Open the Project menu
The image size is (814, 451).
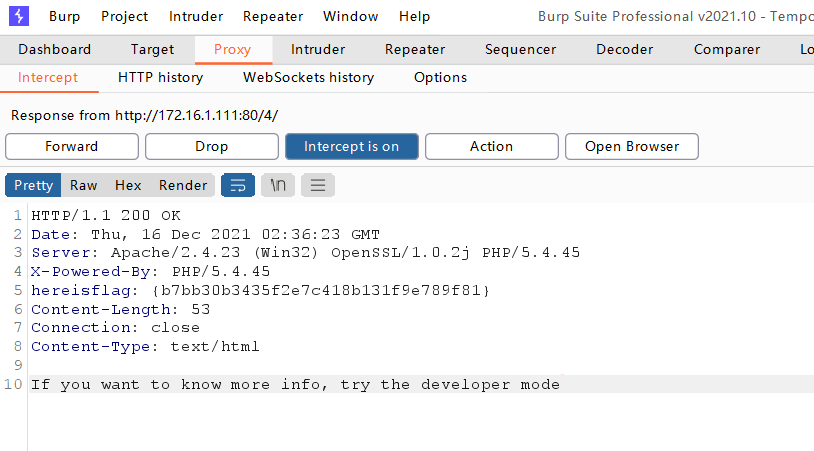[124, 16]
